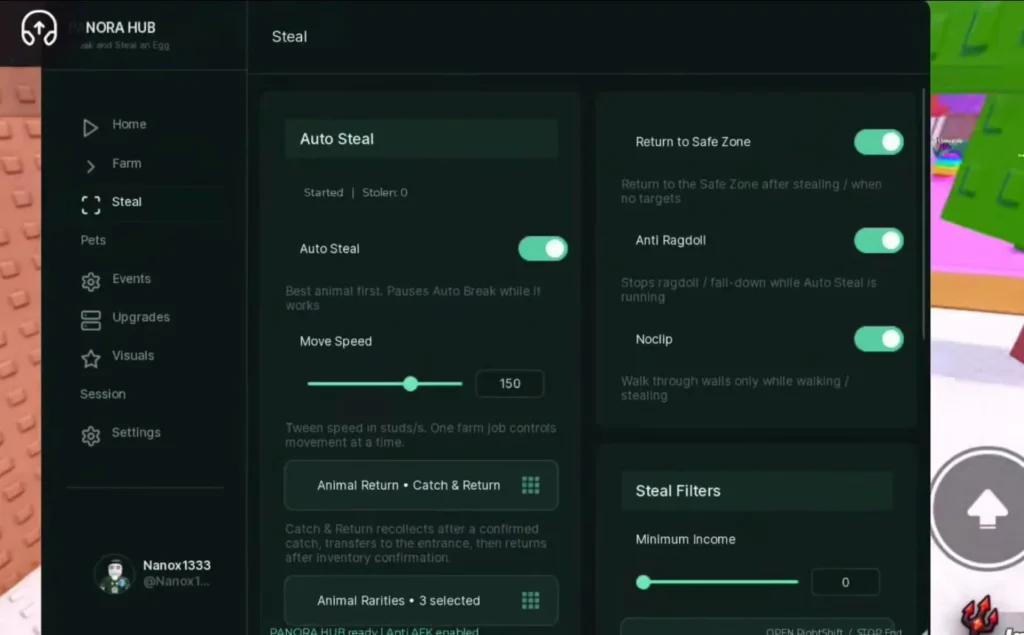This screenshot has width=1024, height=635.
Task: Click the Home play-triangle icon
Action: pyautogui.click(x=90, y=127)
